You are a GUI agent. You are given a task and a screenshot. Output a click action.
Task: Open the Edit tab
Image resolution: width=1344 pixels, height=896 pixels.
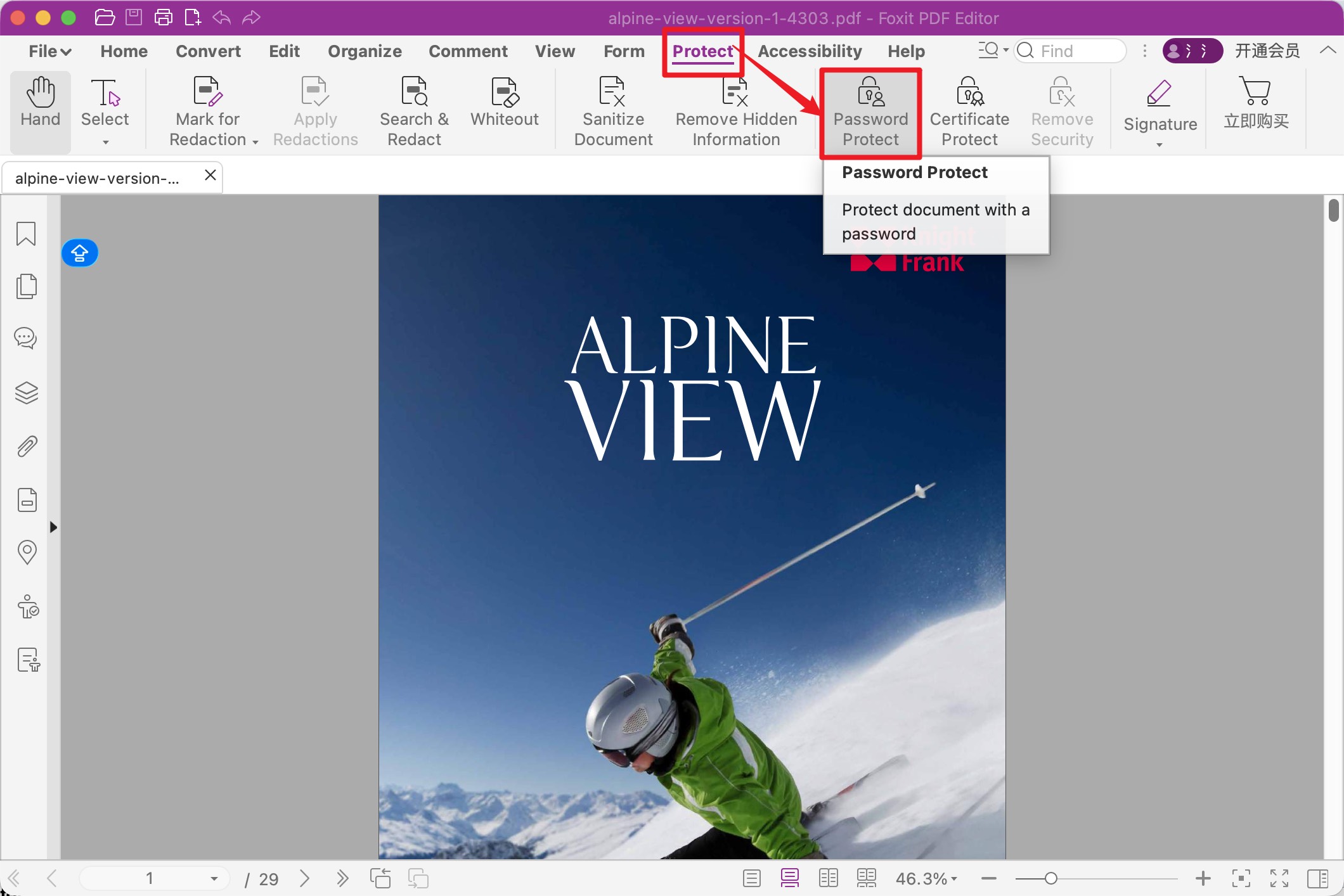click(x=284, y=51)
